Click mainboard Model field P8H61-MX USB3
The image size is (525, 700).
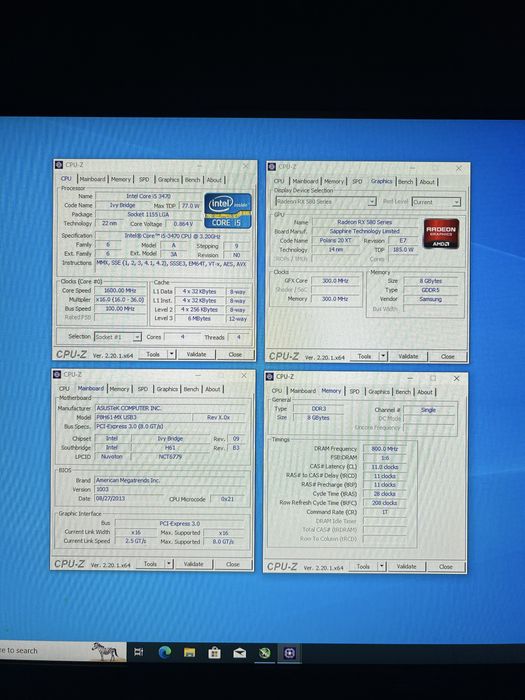144,417
